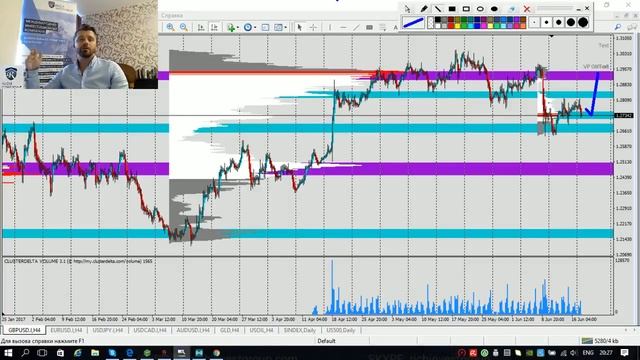Select the straight line drawing tool
This screenshot has height=360, width=640.
[x=438, y=9]
